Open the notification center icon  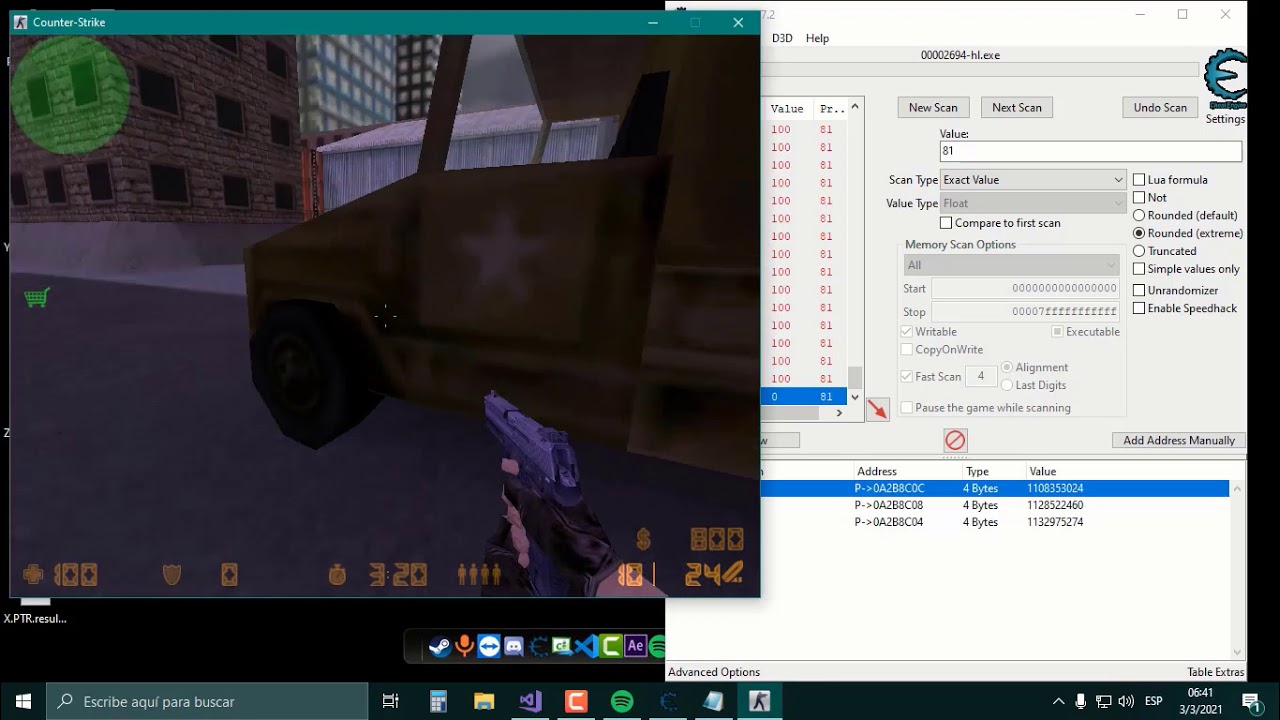pyautogui.click(x=1250, y=701)
